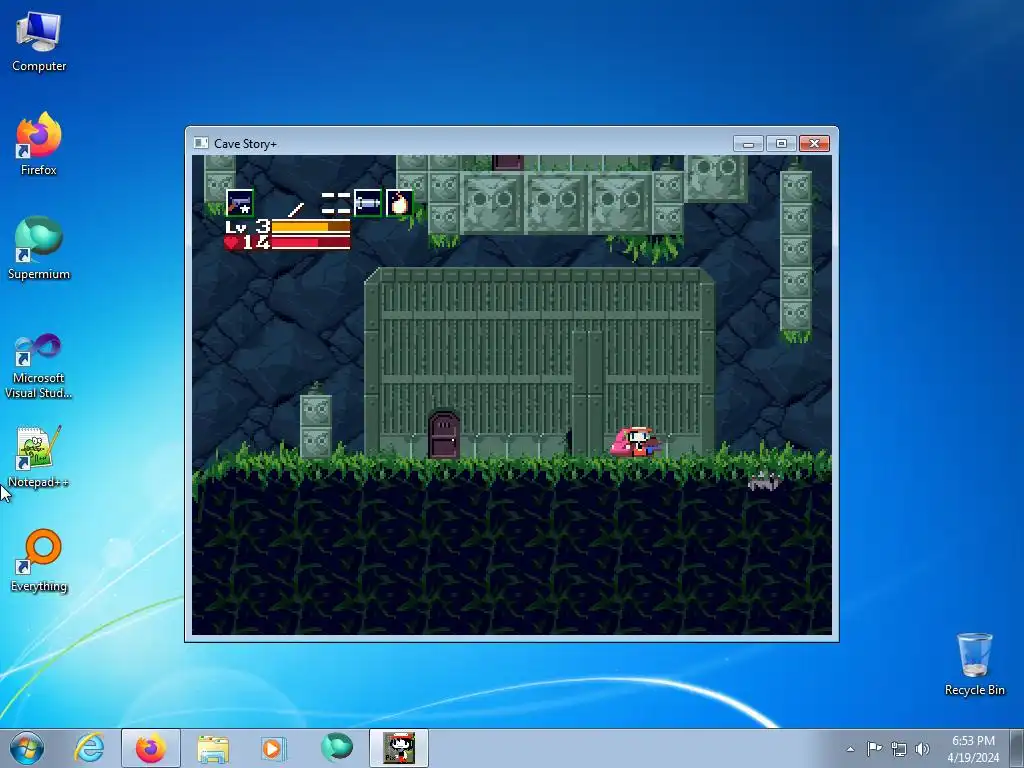Launch Internet Explorer from the taskbar
The width and height of the screenshot is (1024, 768).
pyautogui.click(x=89, y=748)
